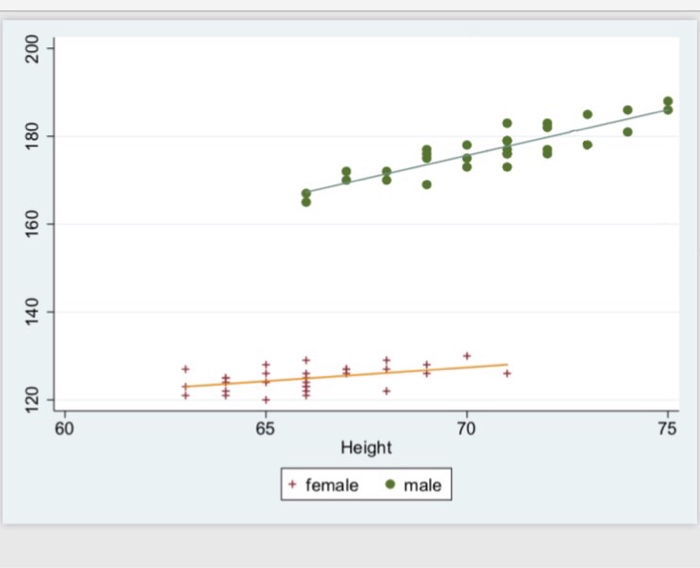
Task: Click the 200 y-axis tick label
Action: [32, 48]
